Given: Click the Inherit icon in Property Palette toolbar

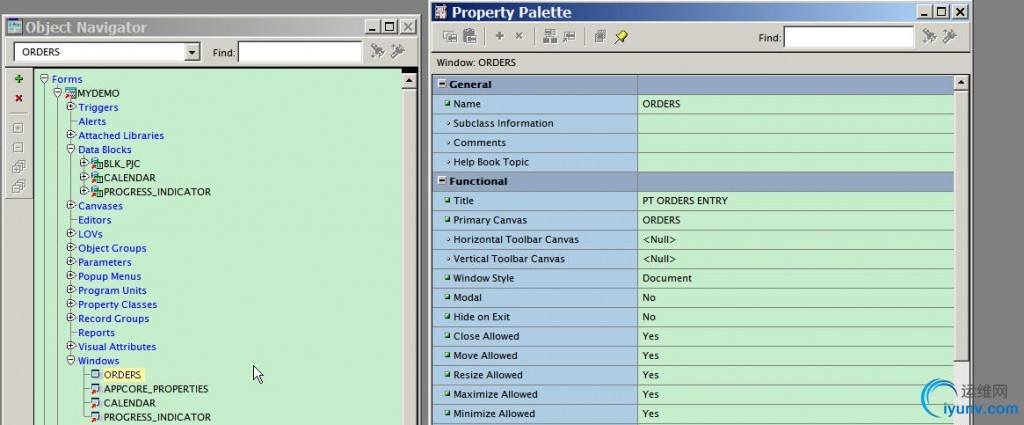Looking at the screenshot, I should tap(569, 37).
